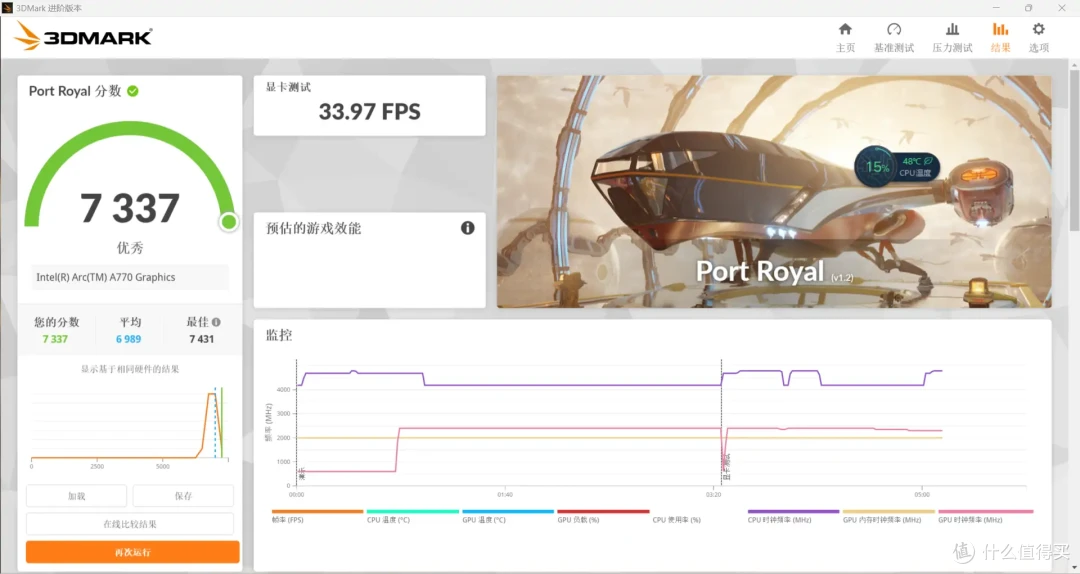Minimize the 3DMark window

(996, 8)
